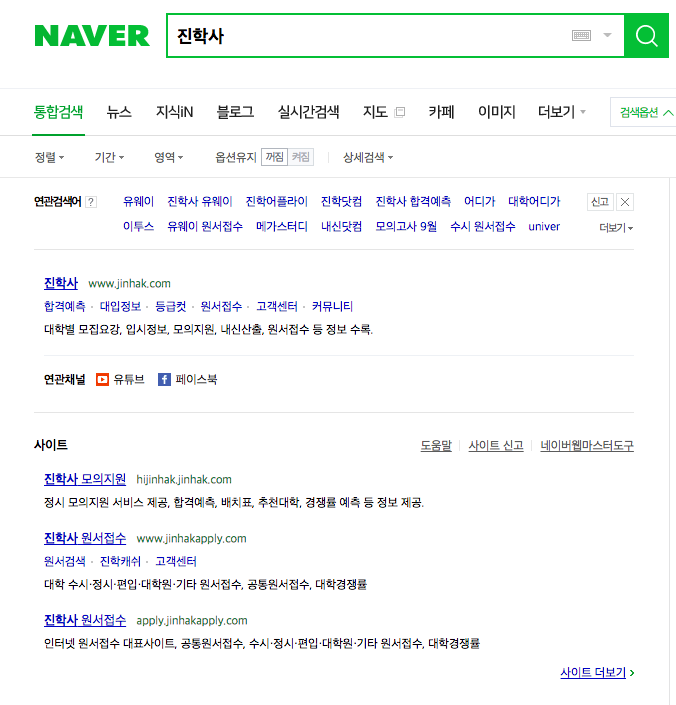This screenshot has height=705, width=676.
Task: Expand the 상세검색 options
Action: 368,157
